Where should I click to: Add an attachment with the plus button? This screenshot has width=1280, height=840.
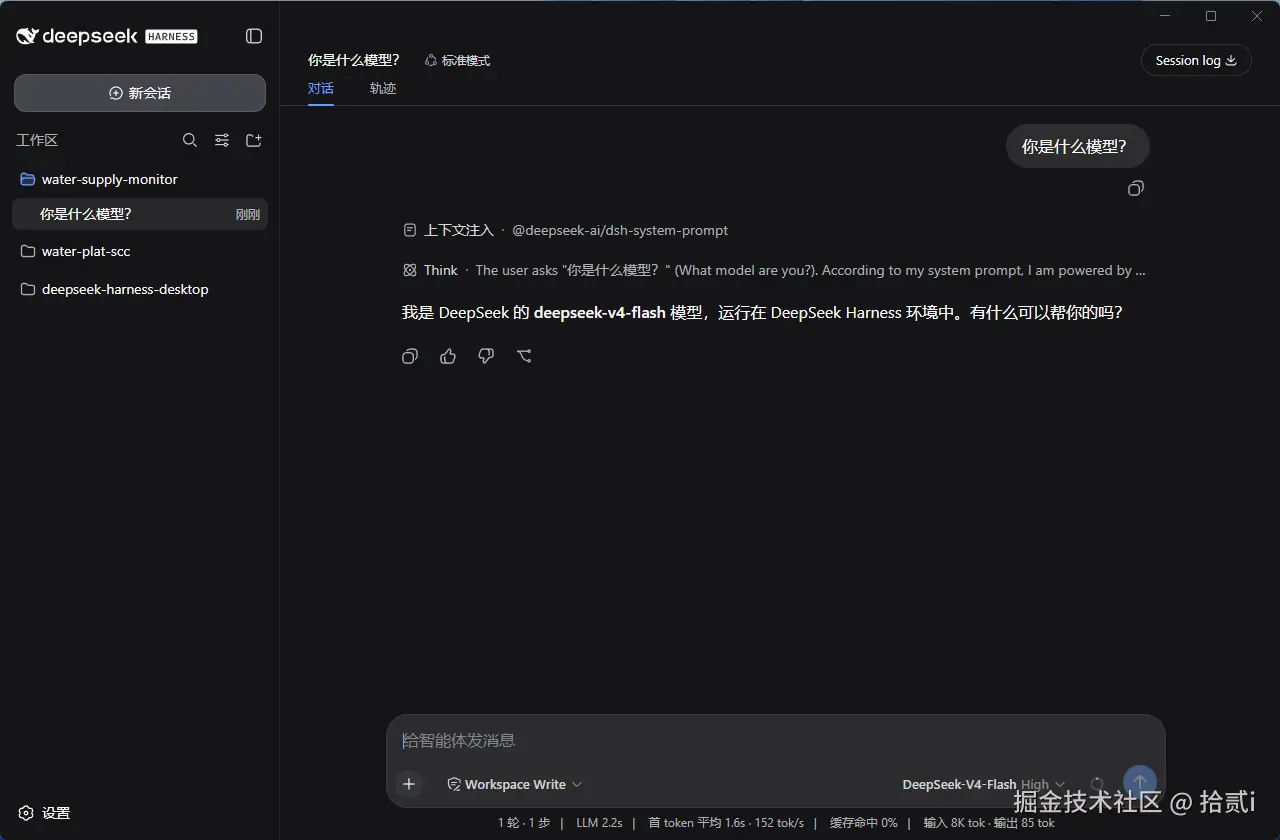[409, 784]
